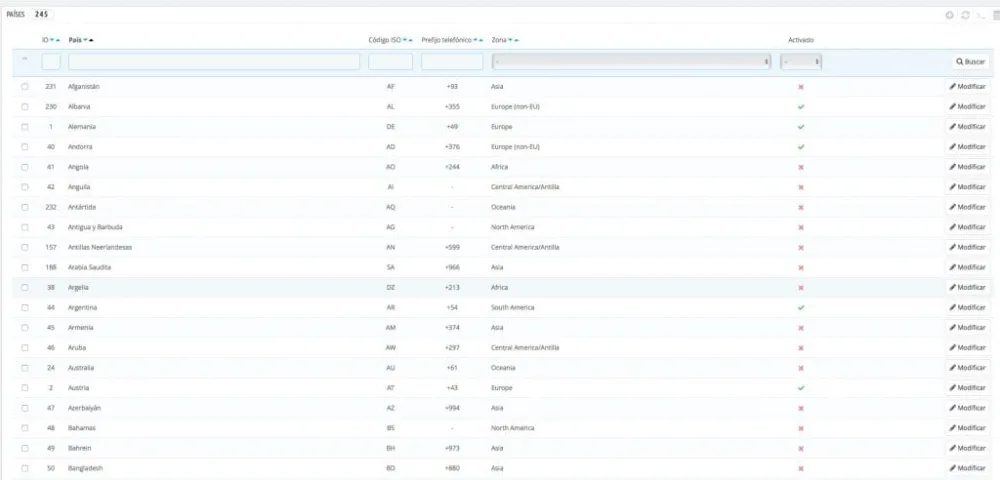Tick the checkbox for Albania
This screenshot has width=1000, height=480.
point(25,106)
